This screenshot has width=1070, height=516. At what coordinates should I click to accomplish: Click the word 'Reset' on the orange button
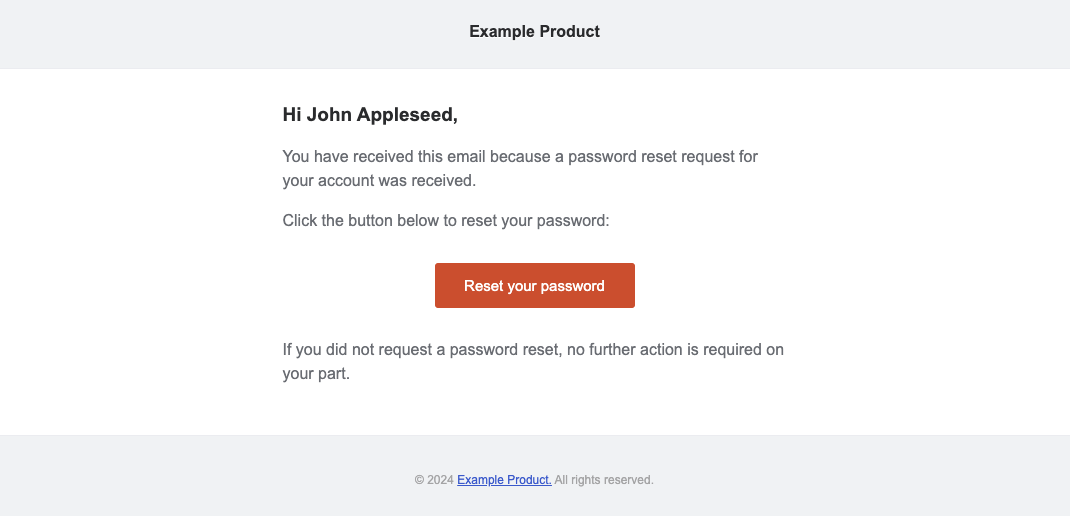[483, 286]
